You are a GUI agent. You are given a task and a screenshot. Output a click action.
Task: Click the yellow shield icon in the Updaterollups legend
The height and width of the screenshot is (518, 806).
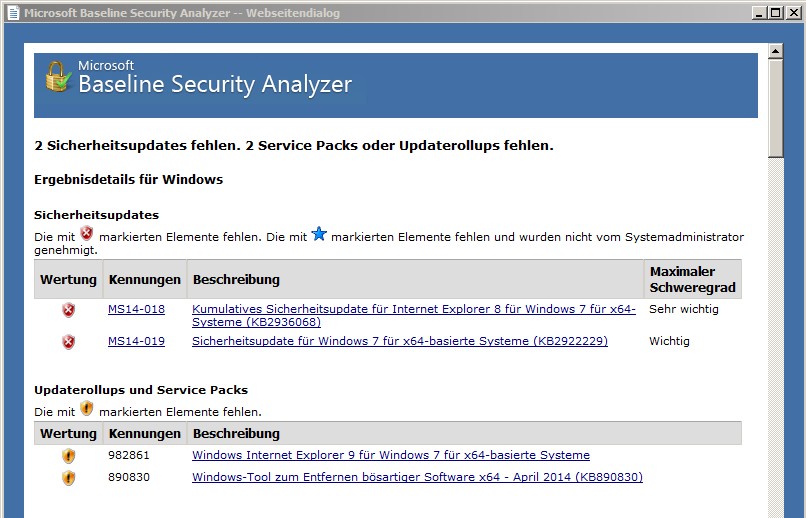pyautogui.click(x=87, y=409)
